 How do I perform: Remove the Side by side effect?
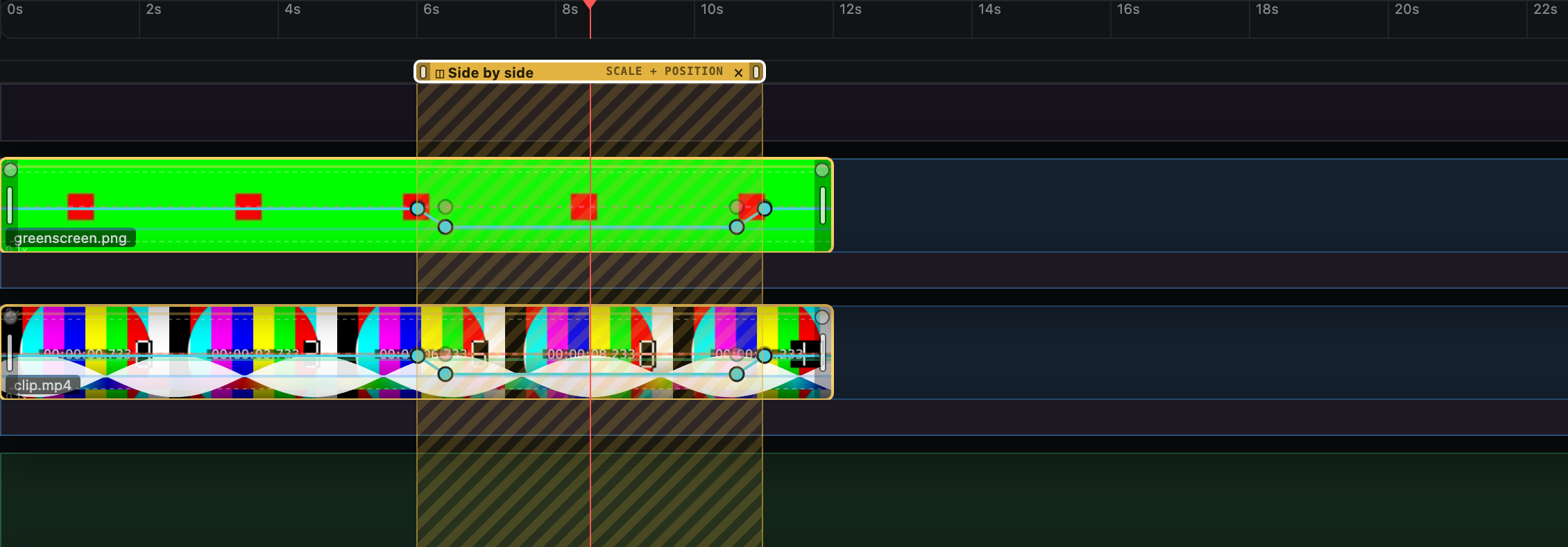[x=738, y=72]
